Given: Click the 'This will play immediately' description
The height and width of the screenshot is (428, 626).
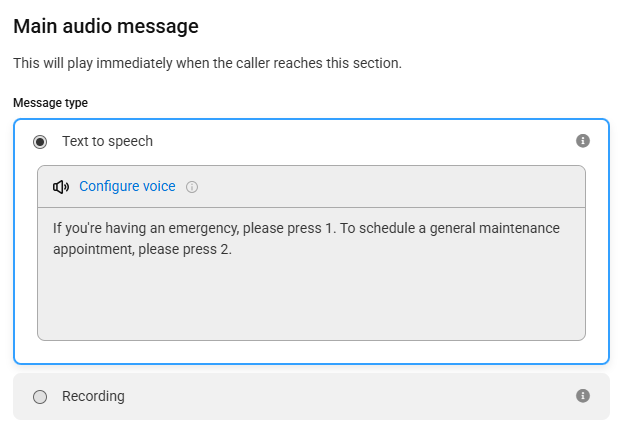Looking at the screenshot, I should (x=207, y=63).
